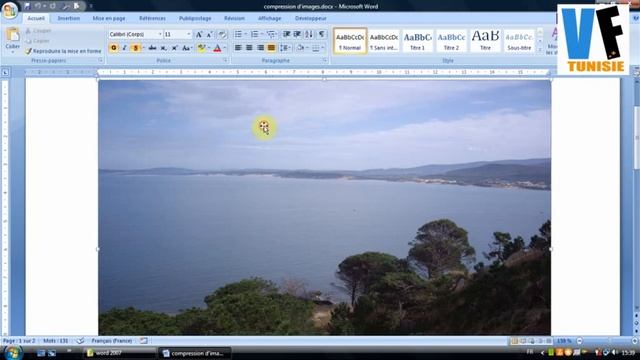This screenshot has width=640, height=360.
Task: Switch to the Mise en page tab
Action: 109,18
